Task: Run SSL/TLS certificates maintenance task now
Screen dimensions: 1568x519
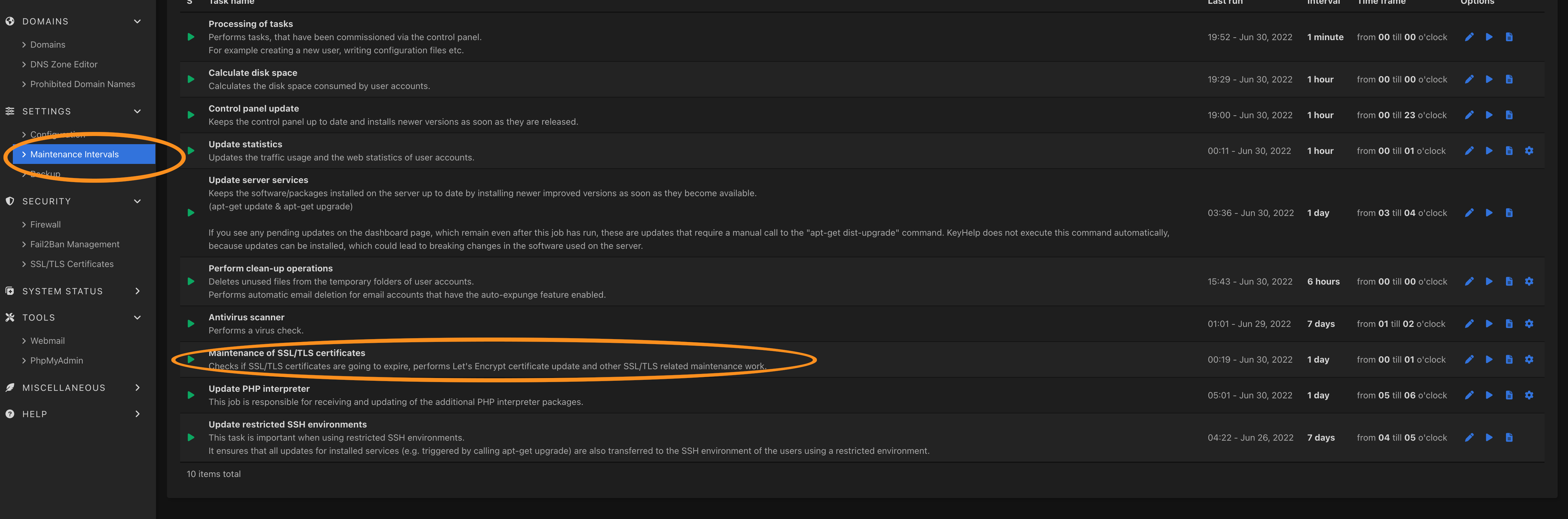Action: click(1489, 359)
